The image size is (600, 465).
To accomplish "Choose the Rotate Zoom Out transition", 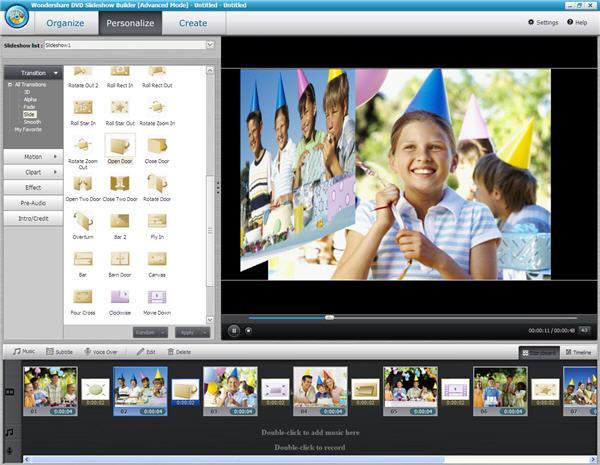I will [x=83, y=145].
